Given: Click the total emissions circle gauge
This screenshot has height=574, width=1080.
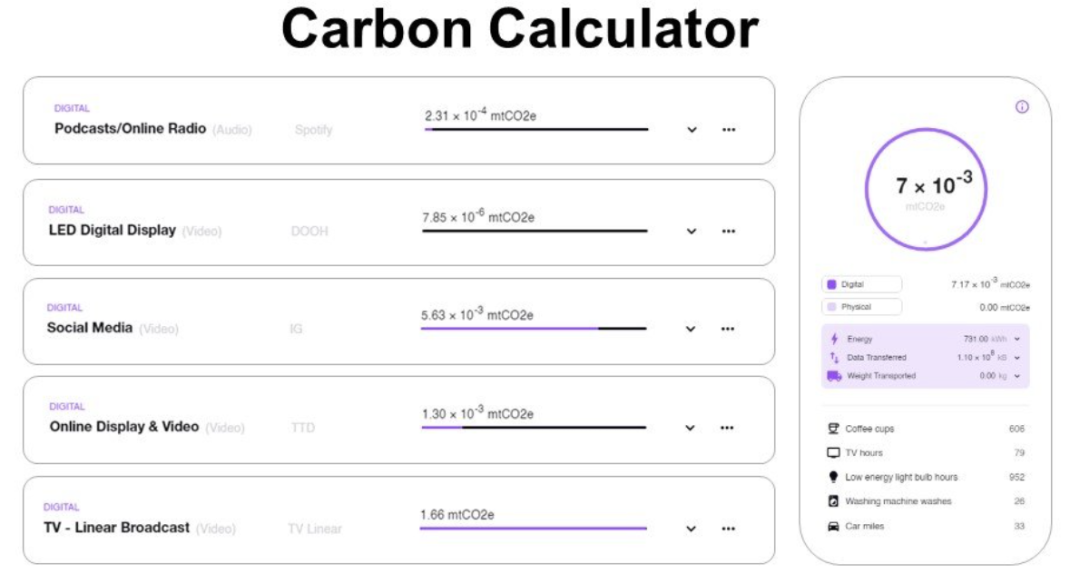Looking at the screenshot, I should click(925, 189).
